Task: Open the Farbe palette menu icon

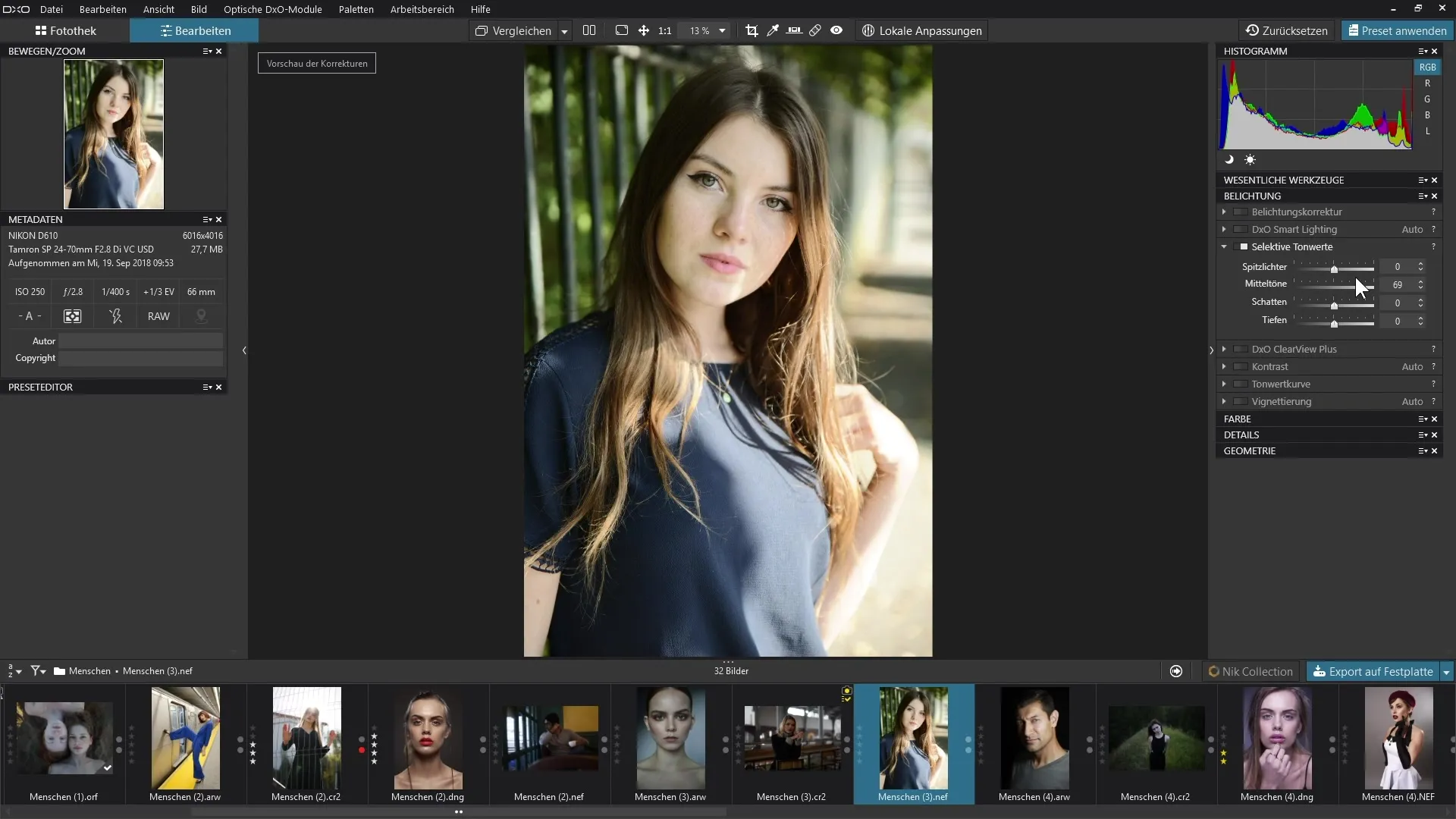Action: 1423,419
